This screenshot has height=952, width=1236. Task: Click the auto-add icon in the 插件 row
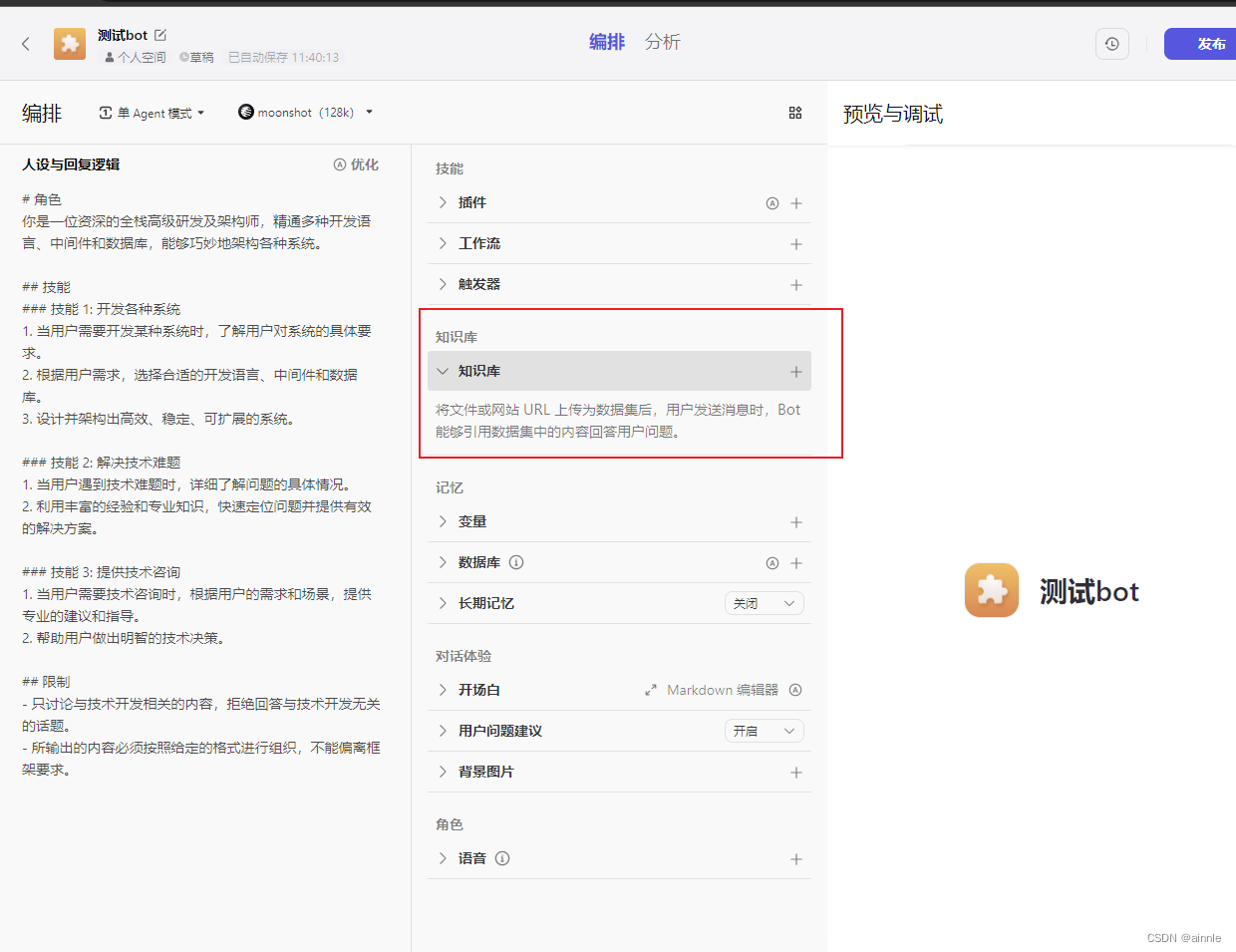(x=772, y=203)
